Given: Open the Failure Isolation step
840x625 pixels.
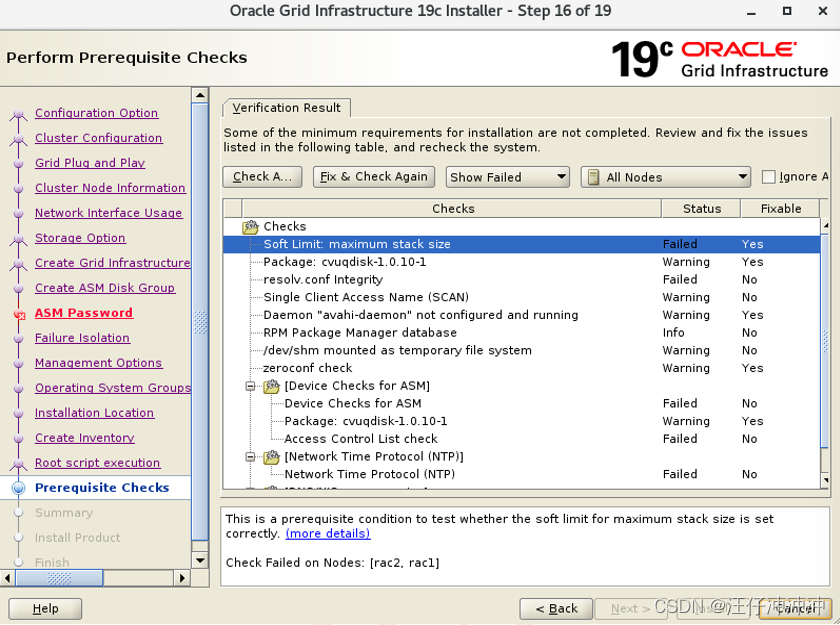Looking at the screenshot, I should point(82,338).
